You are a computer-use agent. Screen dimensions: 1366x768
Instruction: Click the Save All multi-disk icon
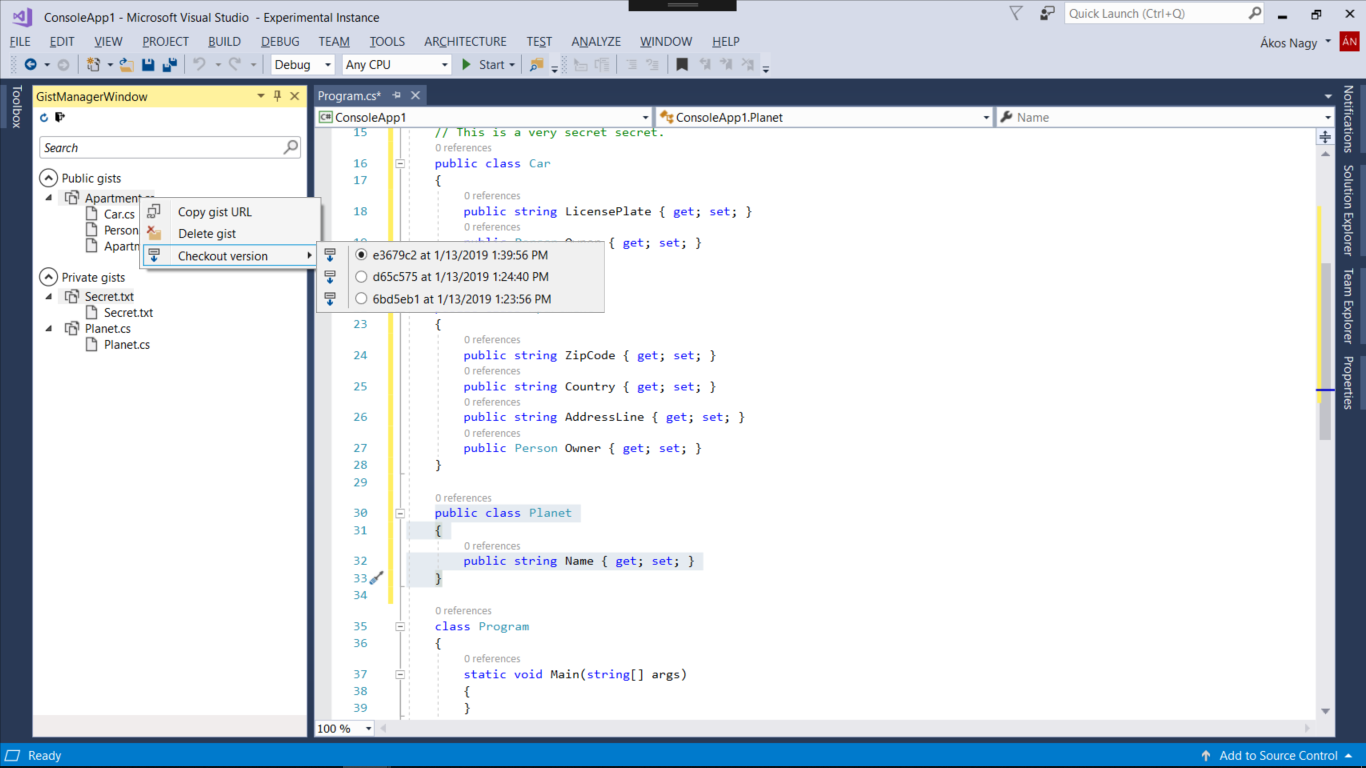pyautogui.click(x=169, y=64)
